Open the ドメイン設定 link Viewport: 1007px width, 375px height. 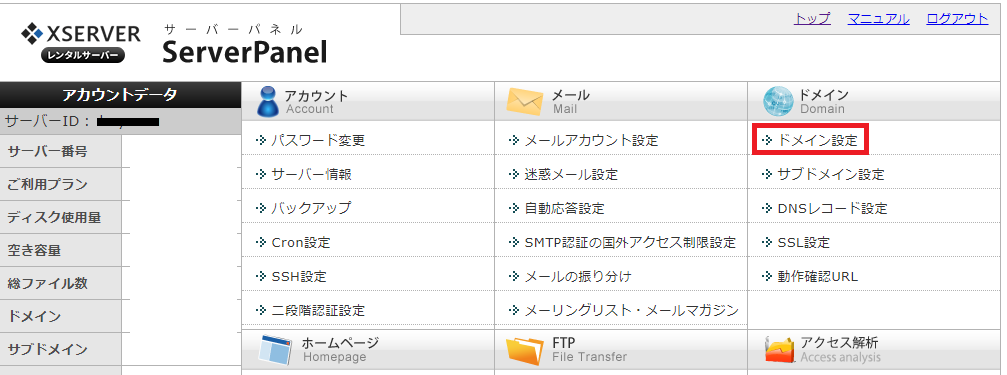tap(817, 140)
